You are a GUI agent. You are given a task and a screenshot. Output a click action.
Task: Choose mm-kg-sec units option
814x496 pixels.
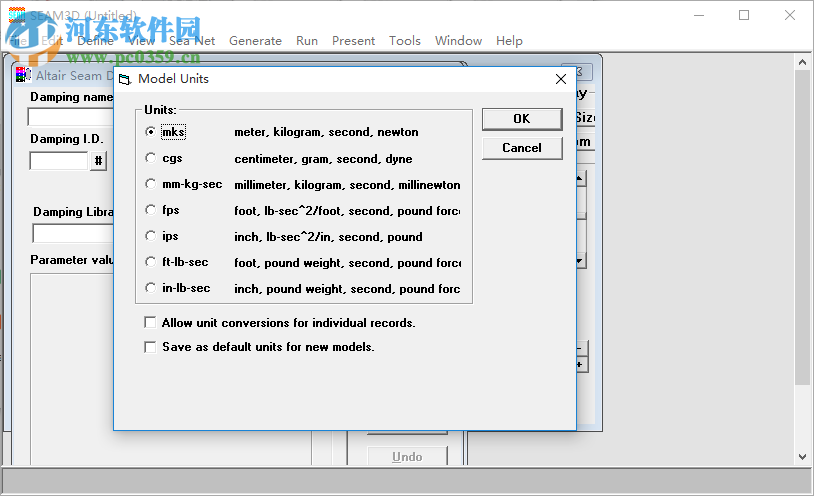tap(151, 184)
